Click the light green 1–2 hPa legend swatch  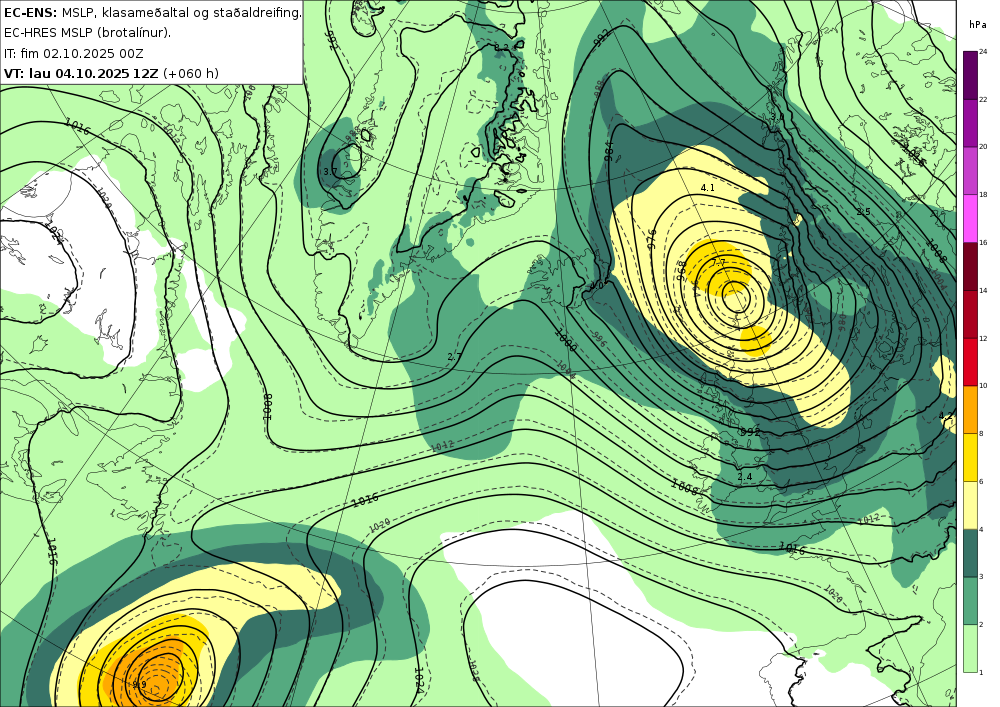pyautogui.click(x=969, y=648)
